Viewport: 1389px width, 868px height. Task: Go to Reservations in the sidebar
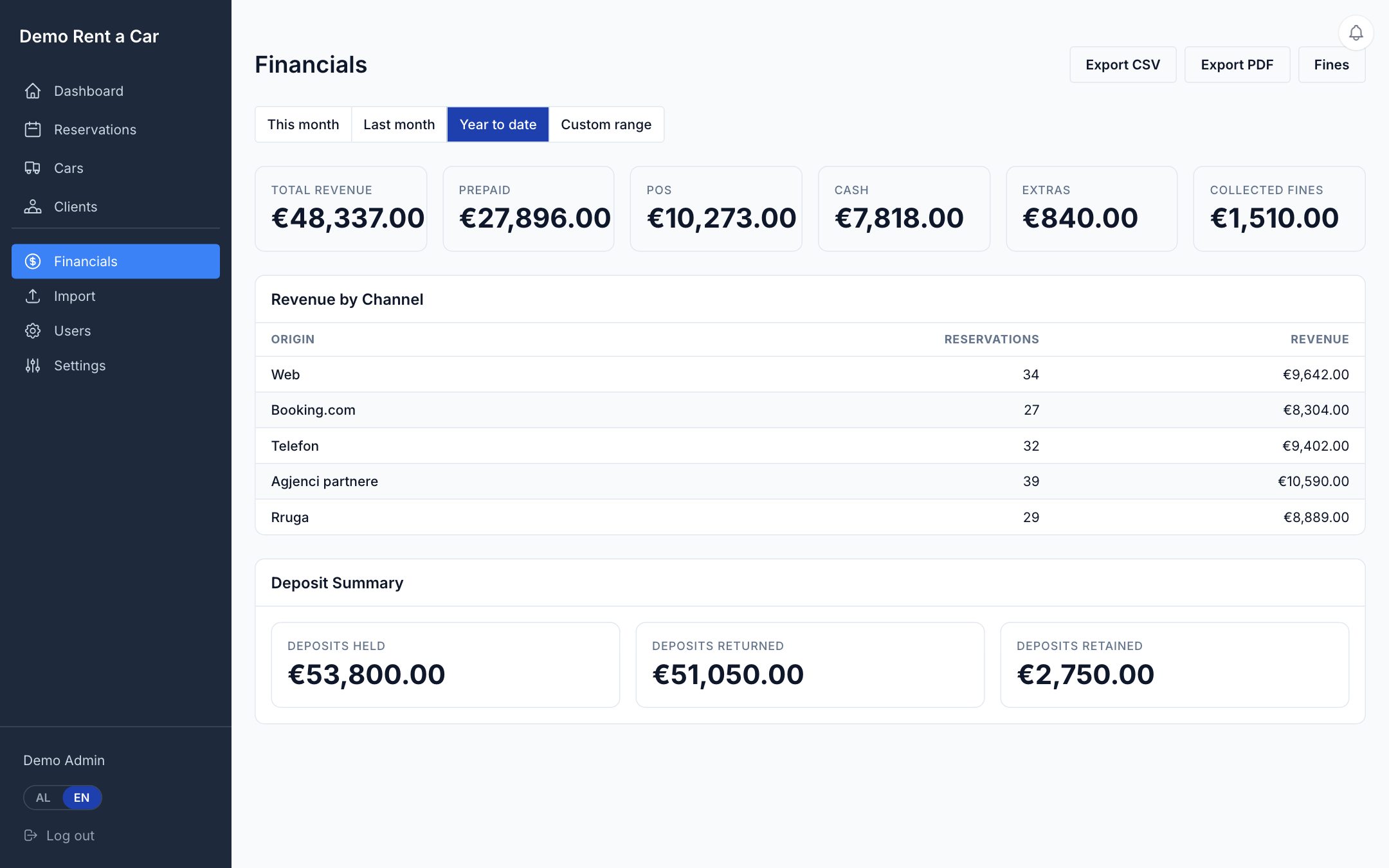[116, 130]
